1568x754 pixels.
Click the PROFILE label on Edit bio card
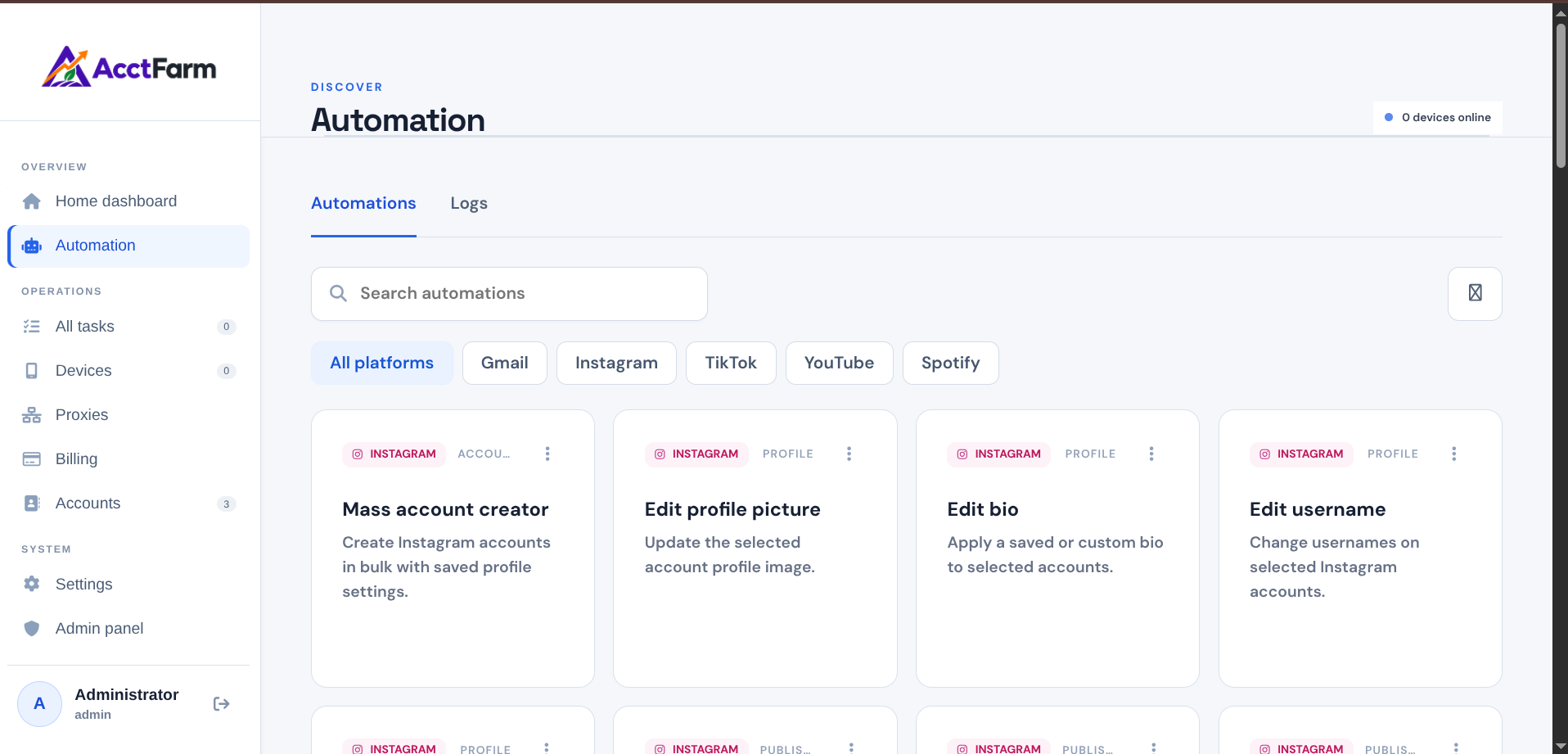pos(1090,454)
